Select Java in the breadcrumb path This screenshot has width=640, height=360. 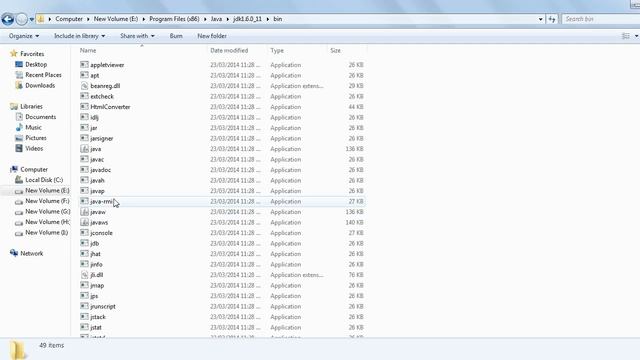click(216, 19)
